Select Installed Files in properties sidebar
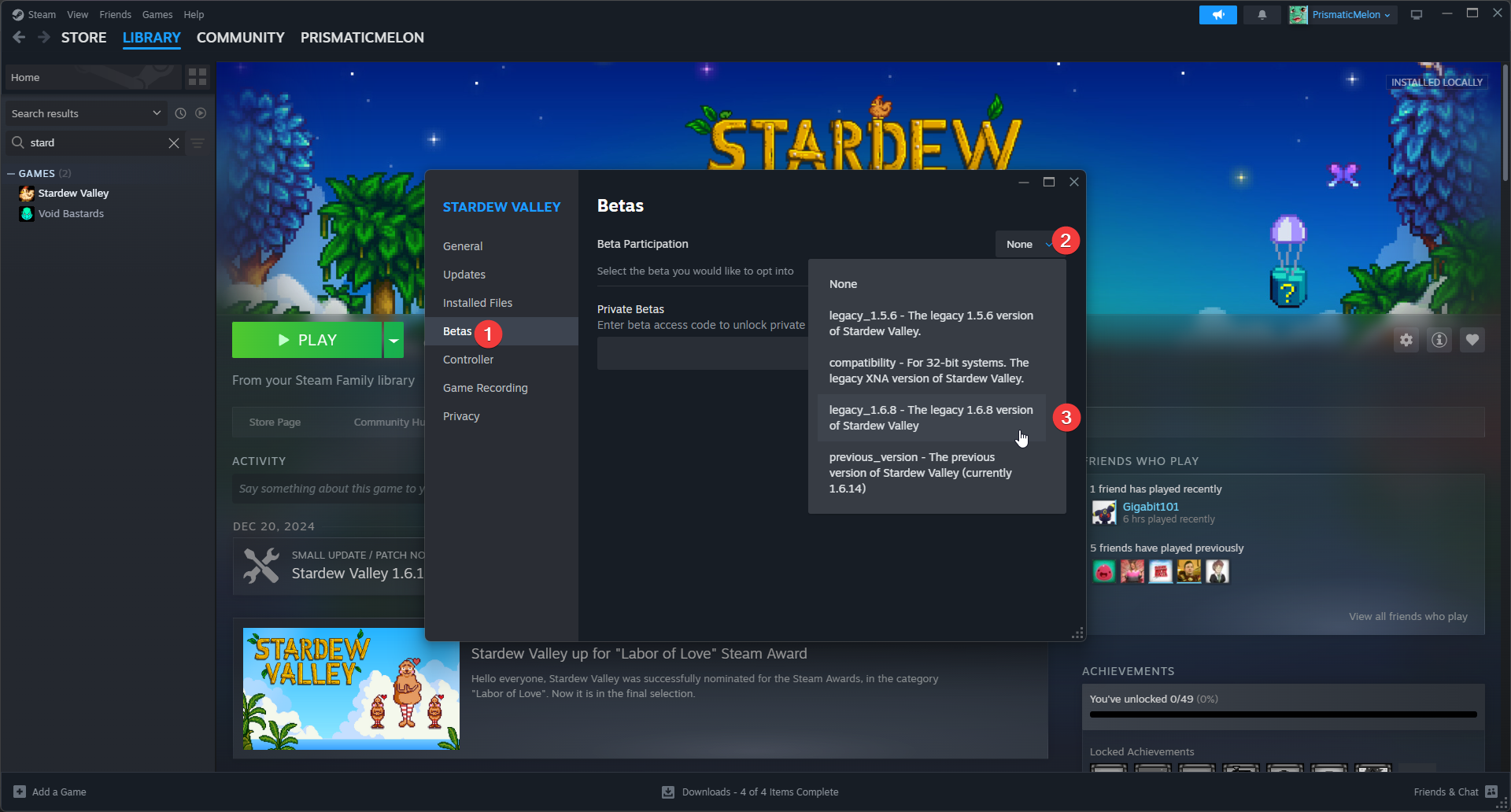The height and width of the screenshot is (812, 1511). [501, 303]
